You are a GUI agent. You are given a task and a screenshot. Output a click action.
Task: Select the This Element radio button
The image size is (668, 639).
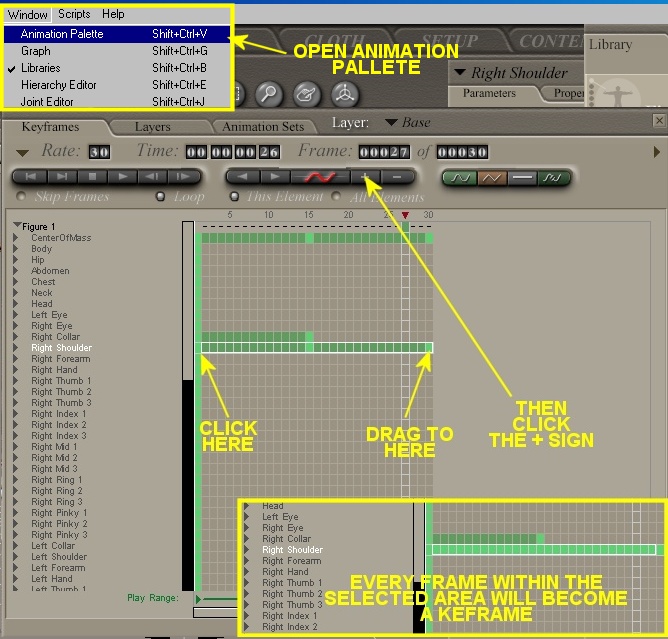(x=235, y=197)
